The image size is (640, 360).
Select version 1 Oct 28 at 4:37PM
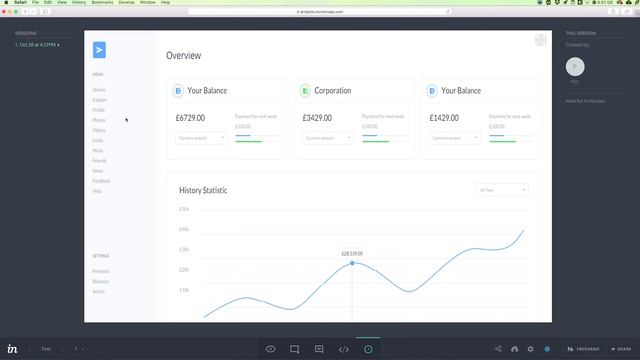[37, 44]
